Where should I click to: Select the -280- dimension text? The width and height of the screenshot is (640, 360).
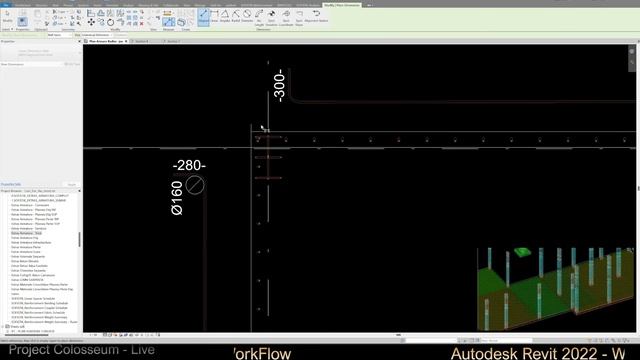tap(189, 165)
